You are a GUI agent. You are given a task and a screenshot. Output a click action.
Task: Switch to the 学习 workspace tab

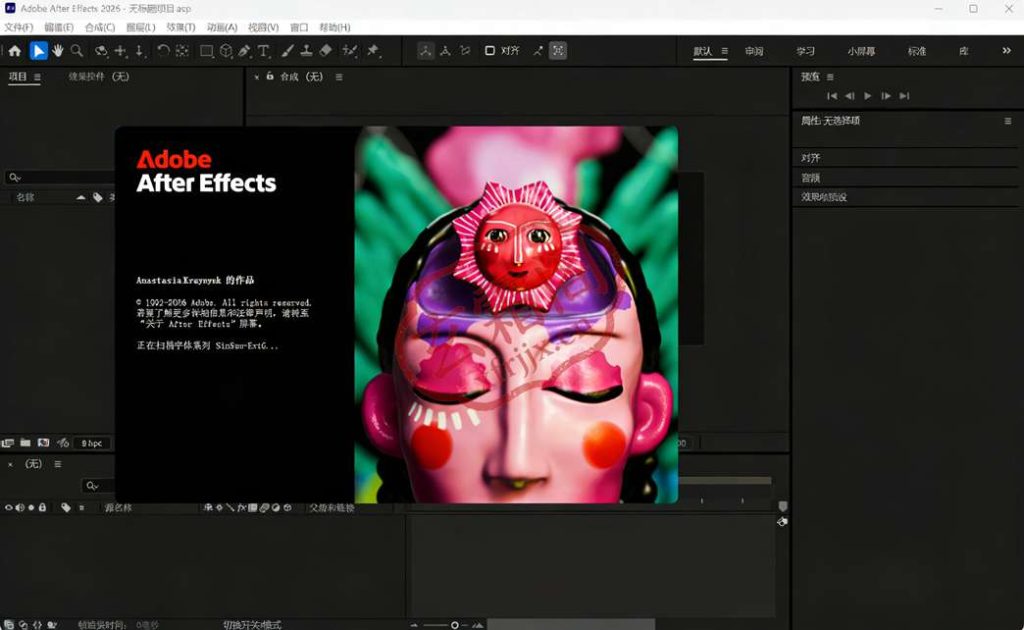805,51
